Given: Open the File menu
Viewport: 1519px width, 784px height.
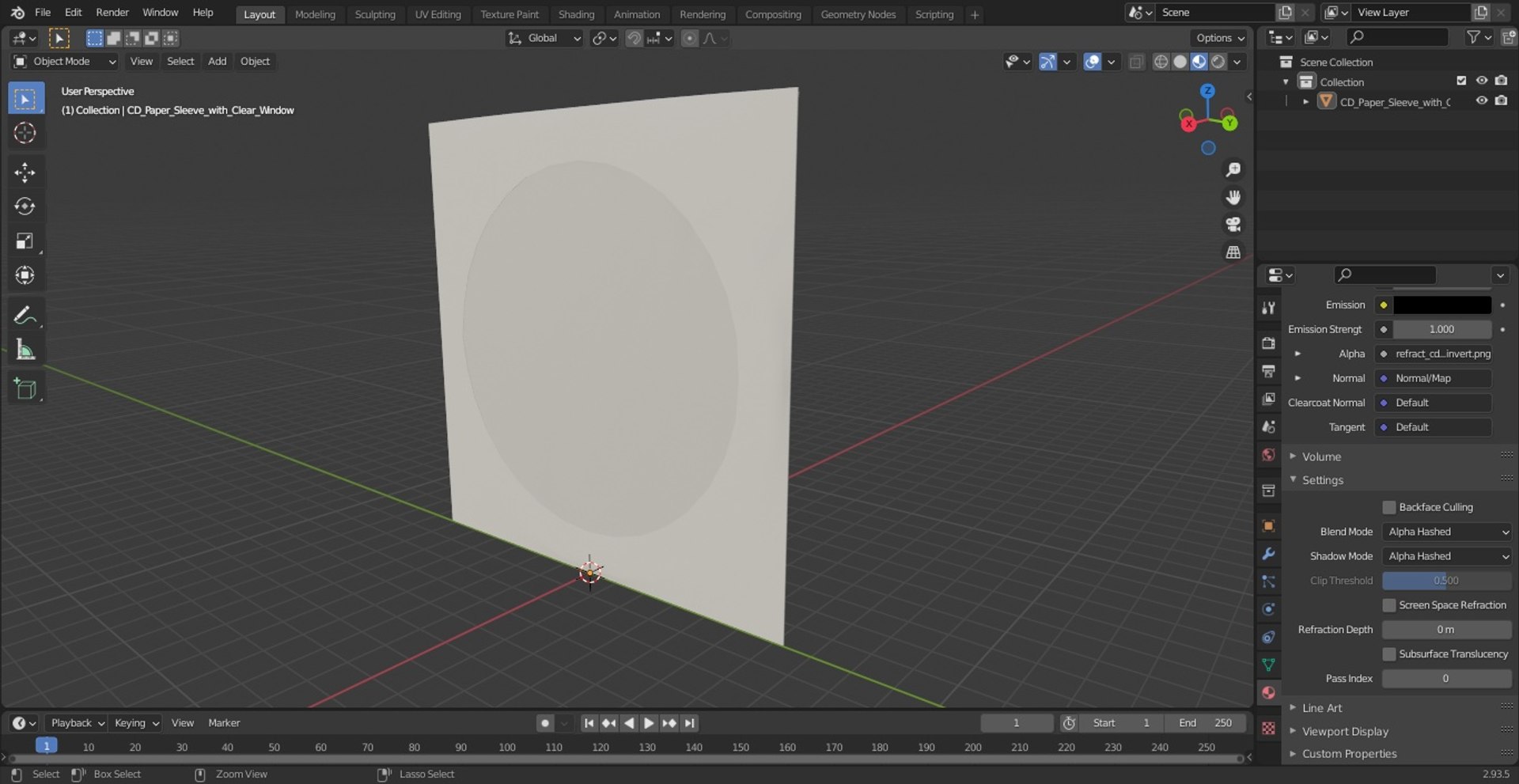Looking at the screenshot, I should coord(43,13).
